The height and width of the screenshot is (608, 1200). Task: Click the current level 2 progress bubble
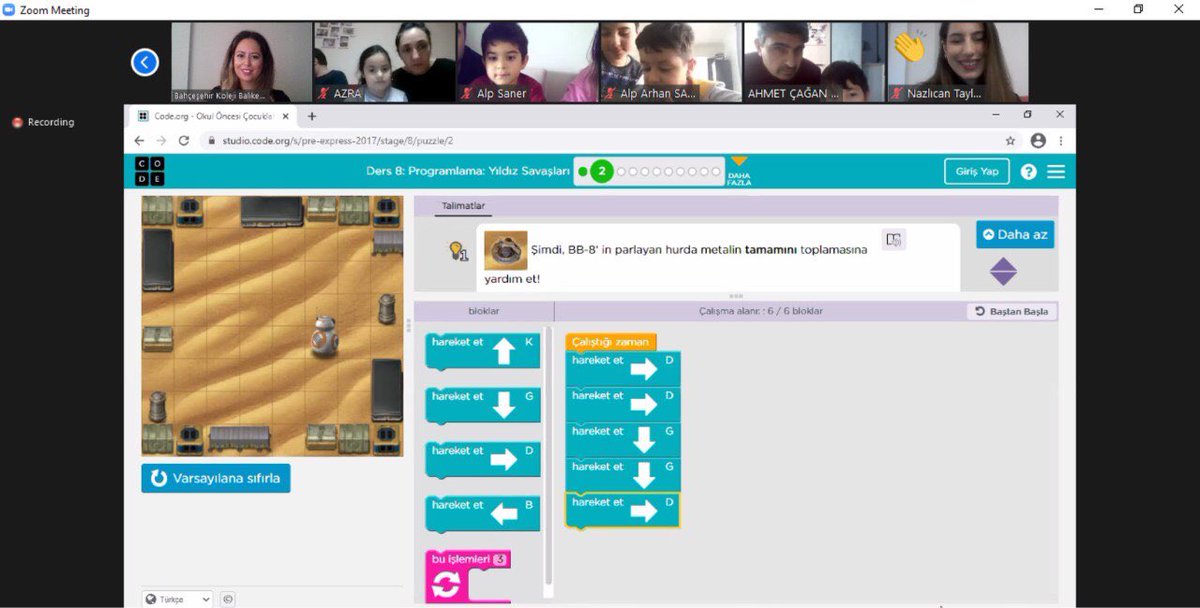pyautogui.click(x=601, y=171)
